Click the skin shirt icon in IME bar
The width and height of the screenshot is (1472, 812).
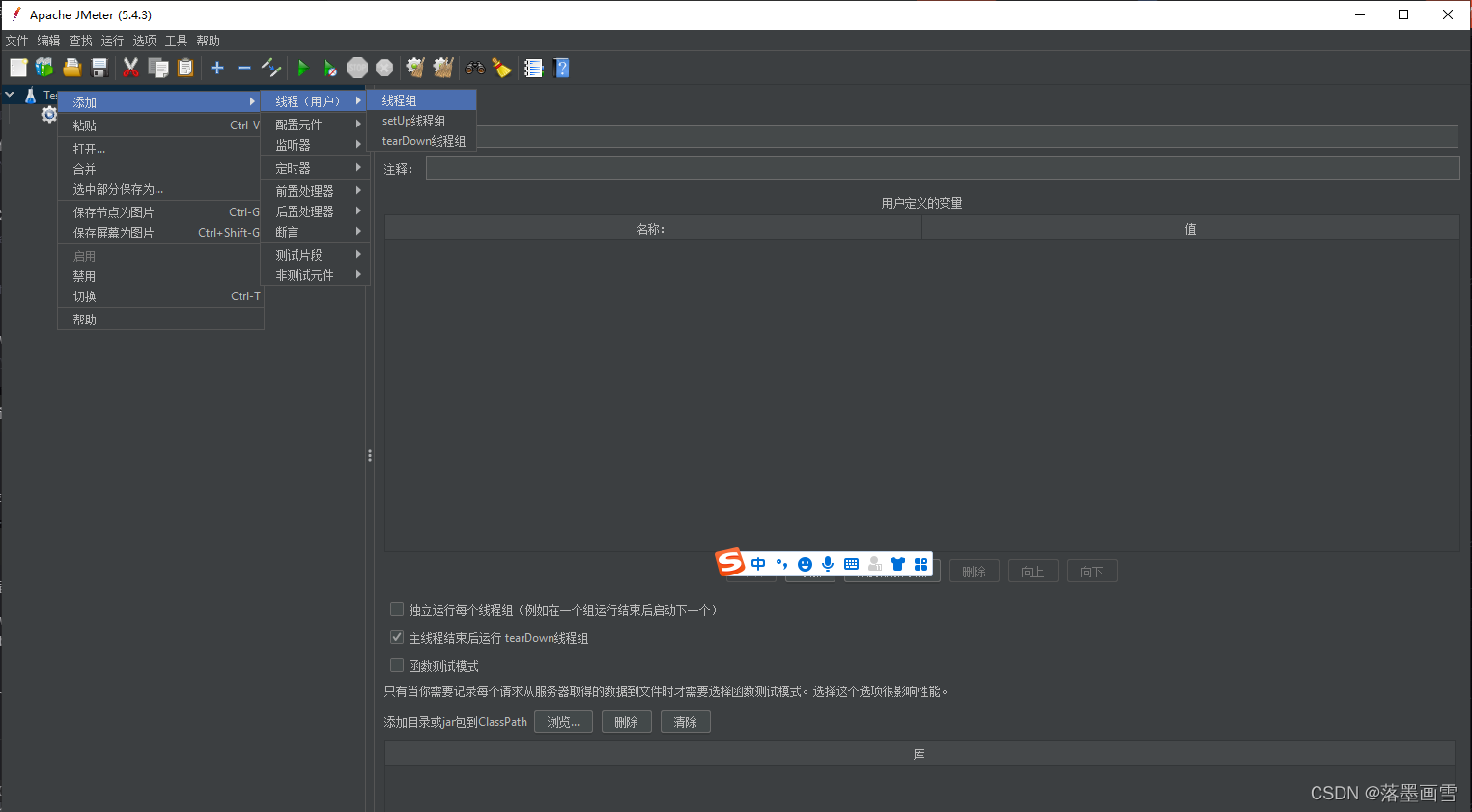tap(897, 564)
